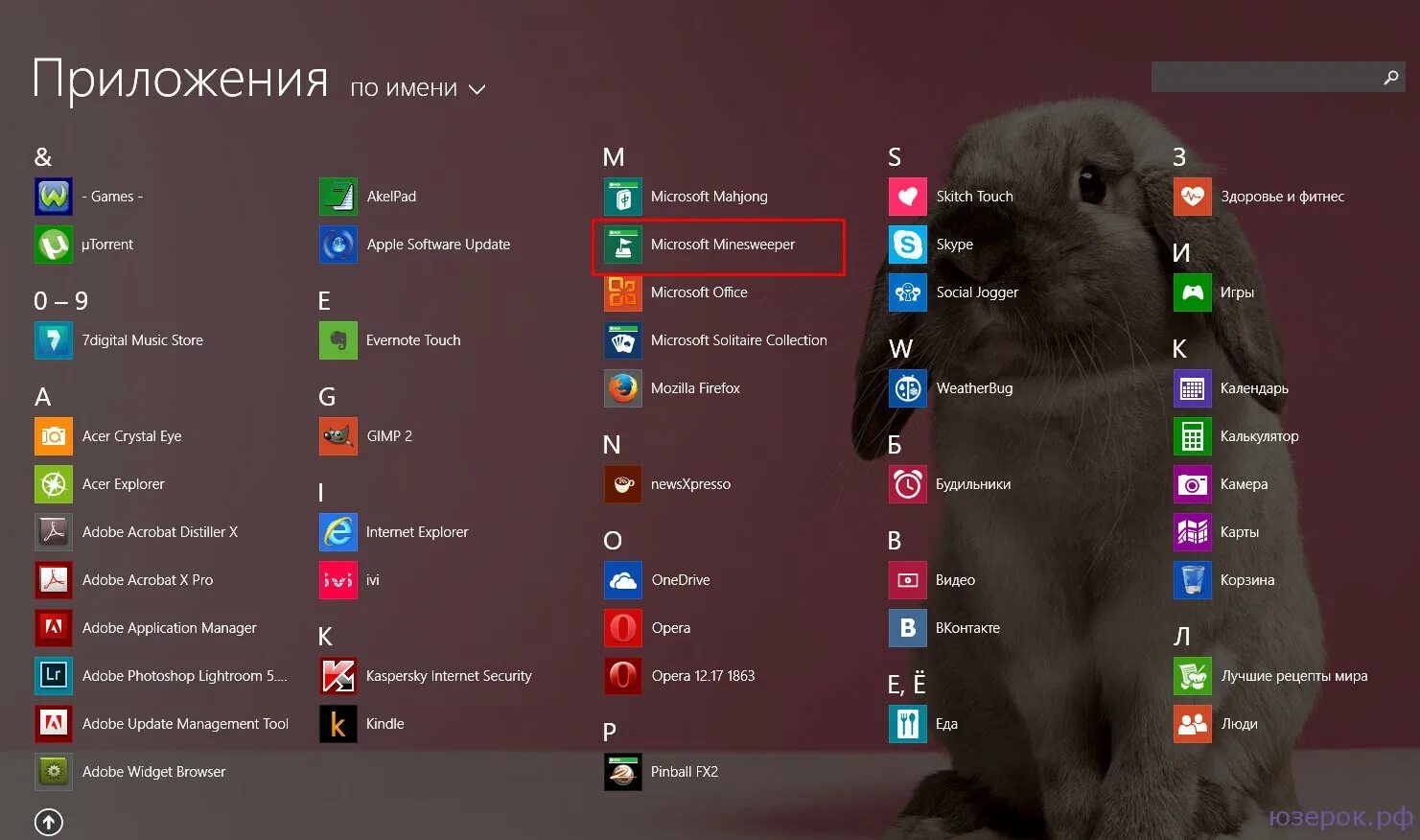Viewport: 1420px width, 840px height.
Task: Launch the Kindle icon
Action: [x=338, y=724]
